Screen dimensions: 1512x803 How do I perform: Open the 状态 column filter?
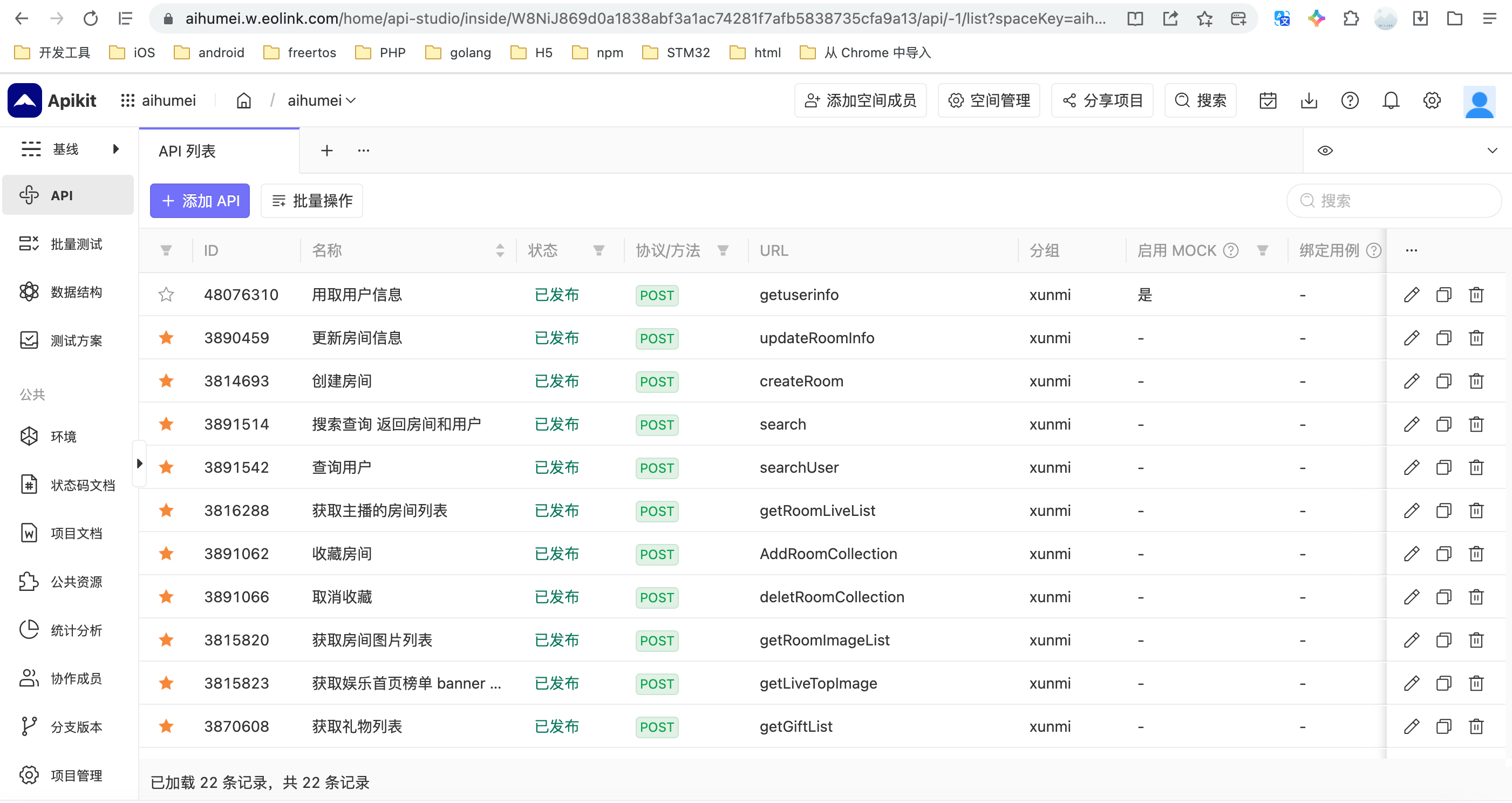click(x=598, y=251)
